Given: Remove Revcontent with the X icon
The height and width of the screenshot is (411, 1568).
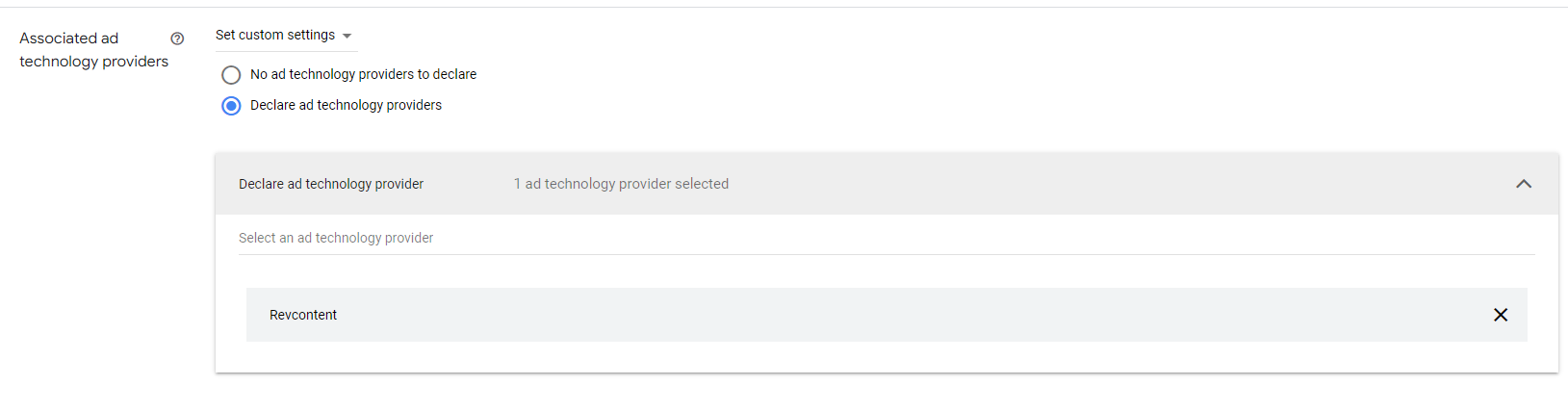Looking at the screenshot, I should pos(1500,315).
